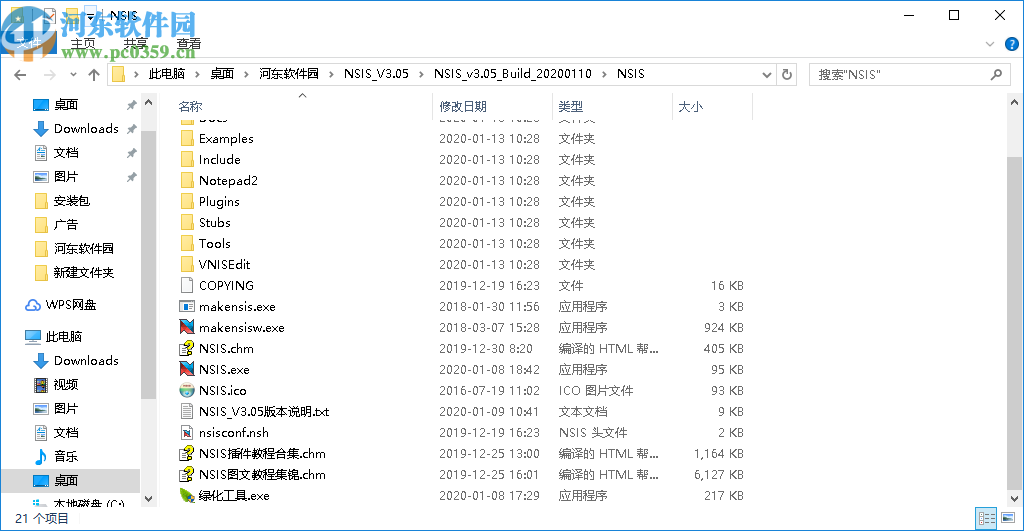
Task: Expand the chevron before 此电脑 in breadcrumb
Action: 136,74
